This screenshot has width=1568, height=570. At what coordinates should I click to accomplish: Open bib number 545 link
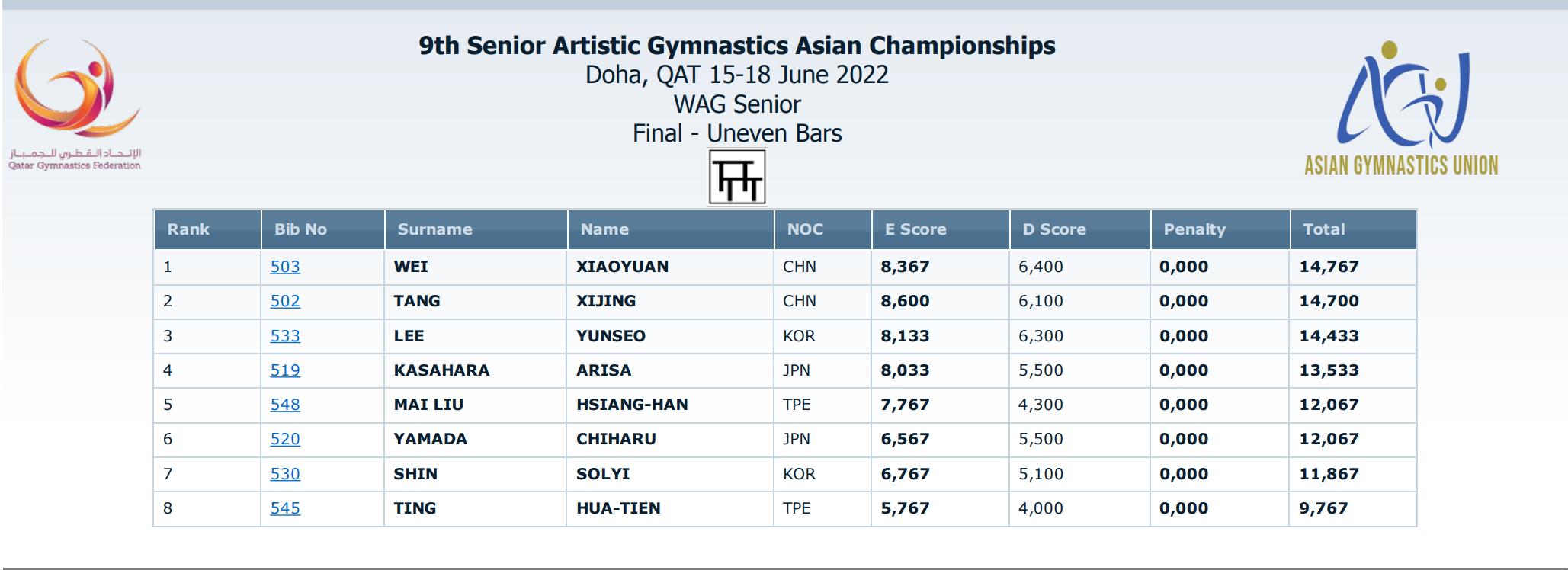pos(285,508)
